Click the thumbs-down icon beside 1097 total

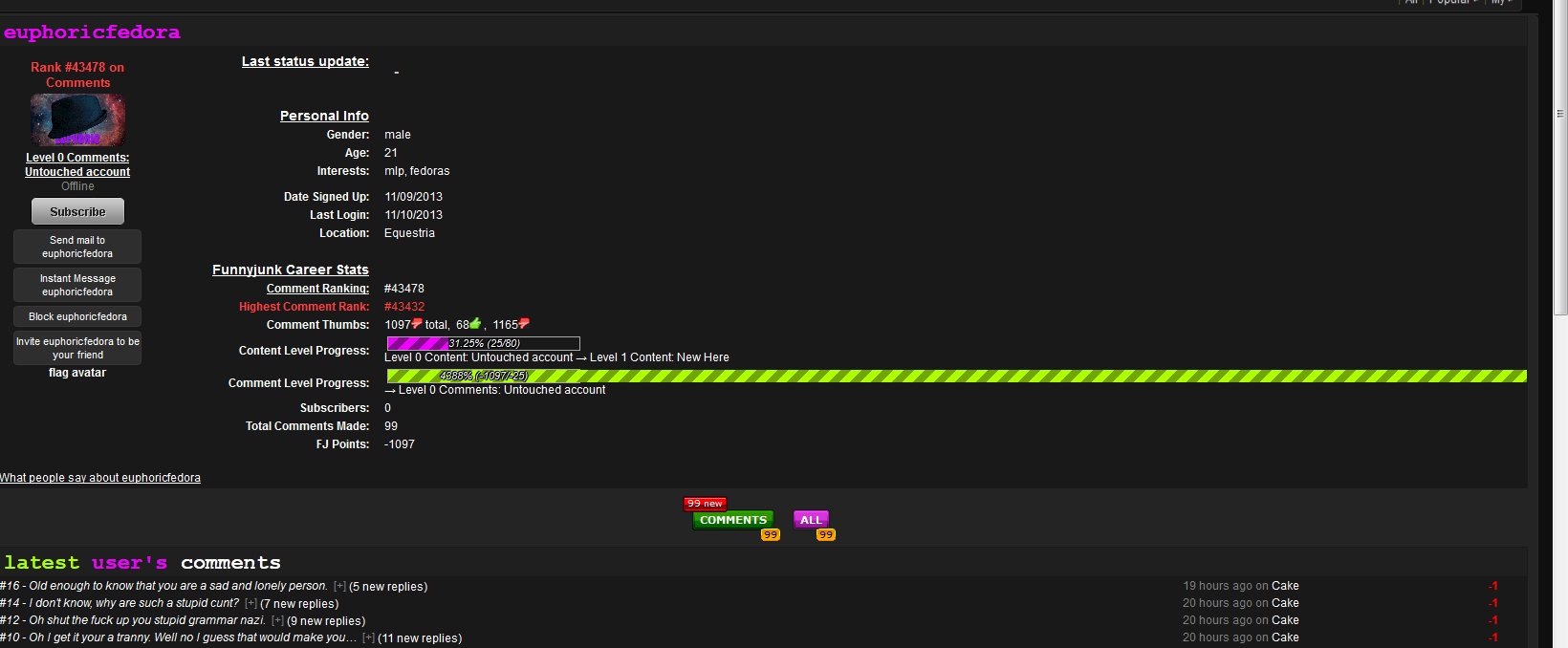(x=417, y=324)
